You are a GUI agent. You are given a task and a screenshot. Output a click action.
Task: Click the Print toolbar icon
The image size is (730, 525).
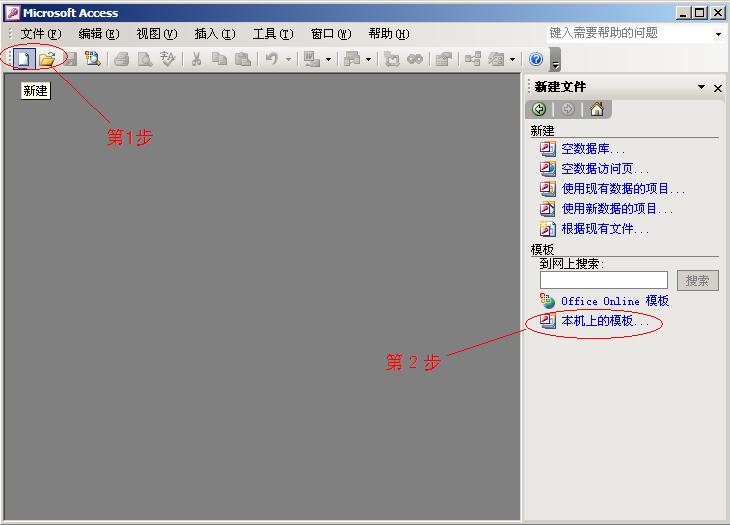[122, 59]
